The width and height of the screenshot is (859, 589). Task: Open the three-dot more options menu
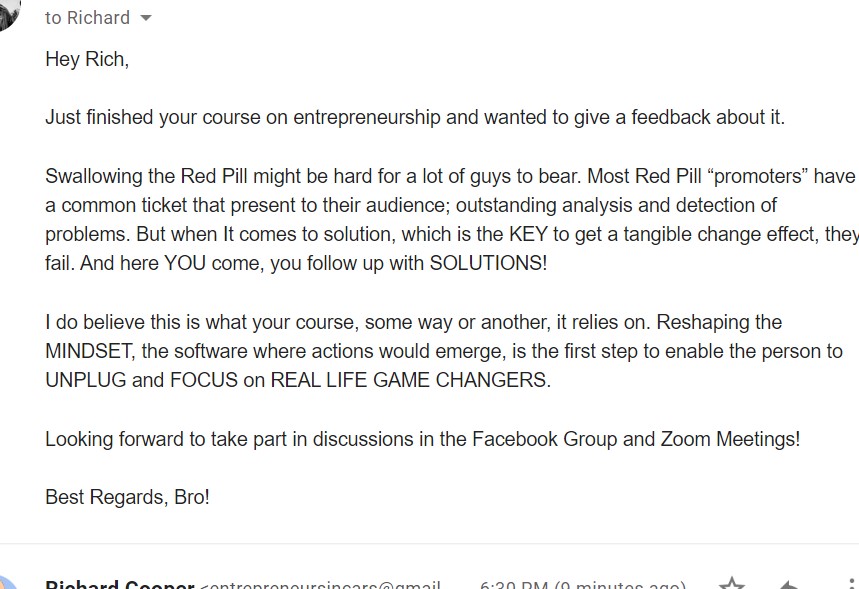(x=850, y=584)
